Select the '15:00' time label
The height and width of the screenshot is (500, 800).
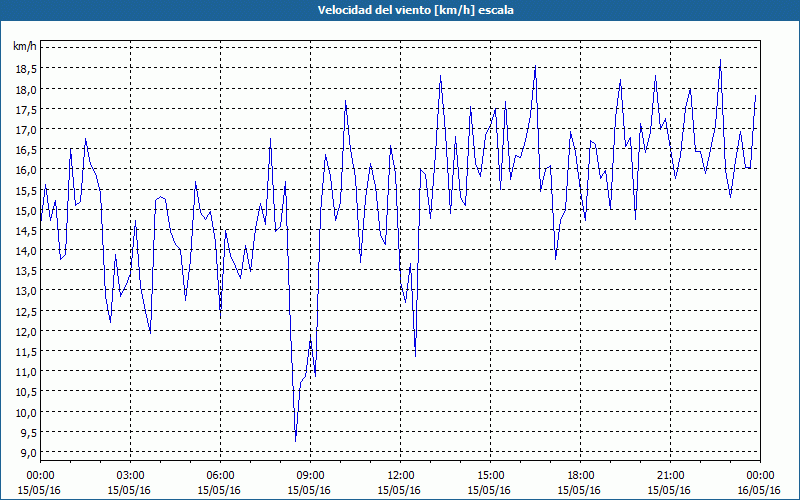490,475
